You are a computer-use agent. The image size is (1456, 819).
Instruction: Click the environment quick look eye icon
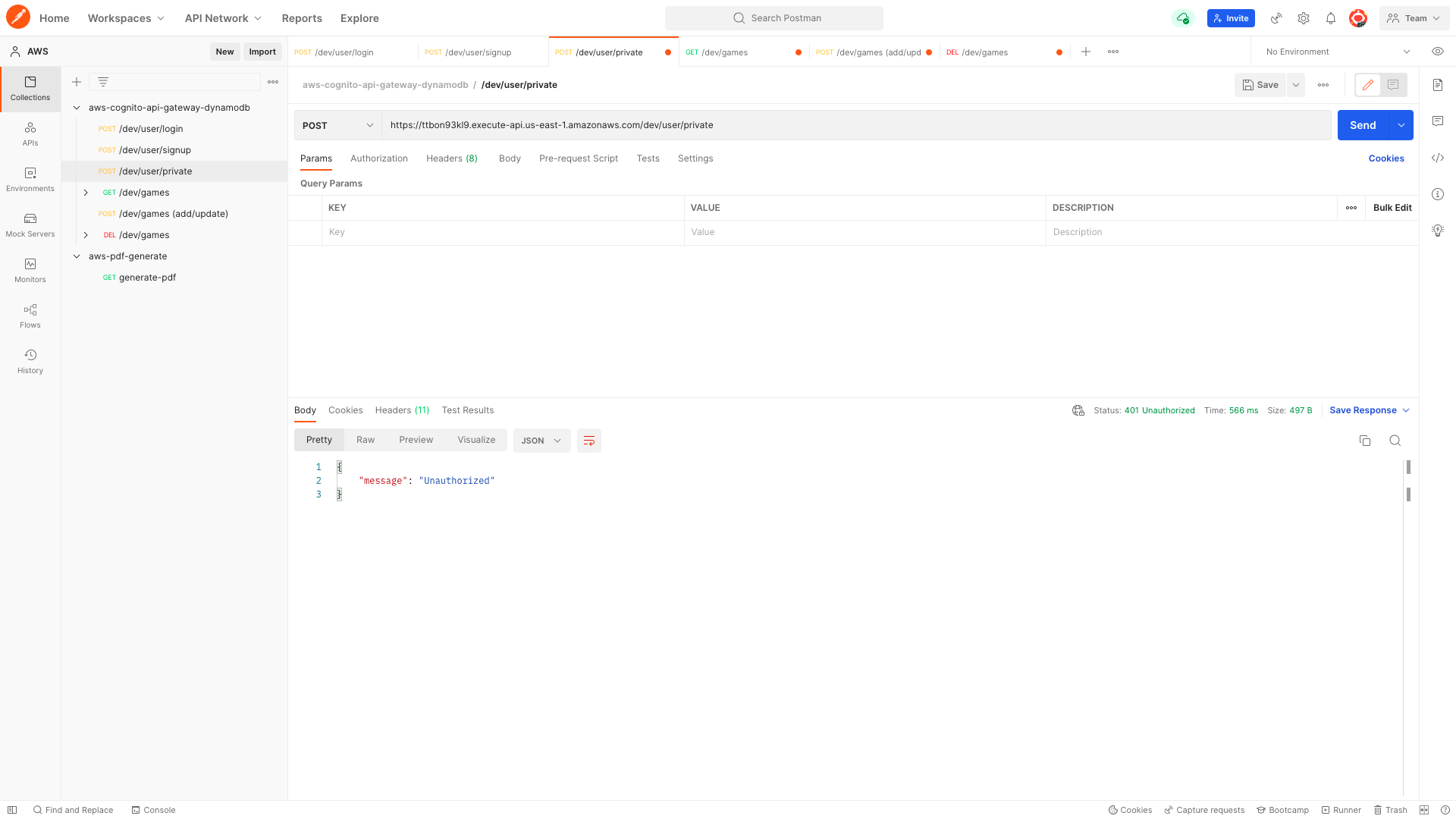1437,52
